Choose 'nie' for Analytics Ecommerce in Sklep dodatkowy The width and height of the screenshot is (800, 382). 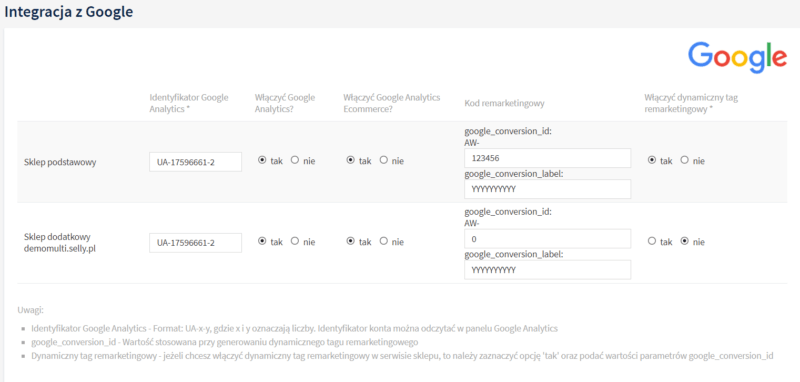click(x=384, y=241)
